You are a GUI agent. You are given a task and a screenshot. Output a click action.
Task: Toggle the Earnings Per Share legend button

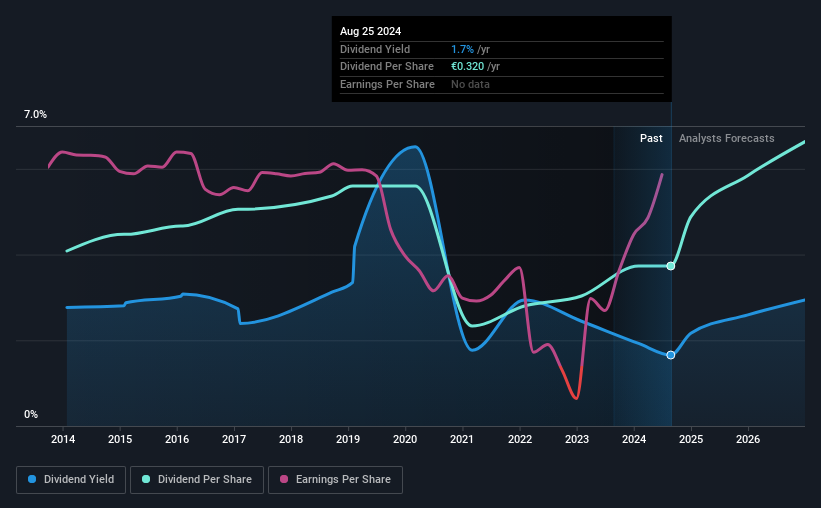point(335,480)
